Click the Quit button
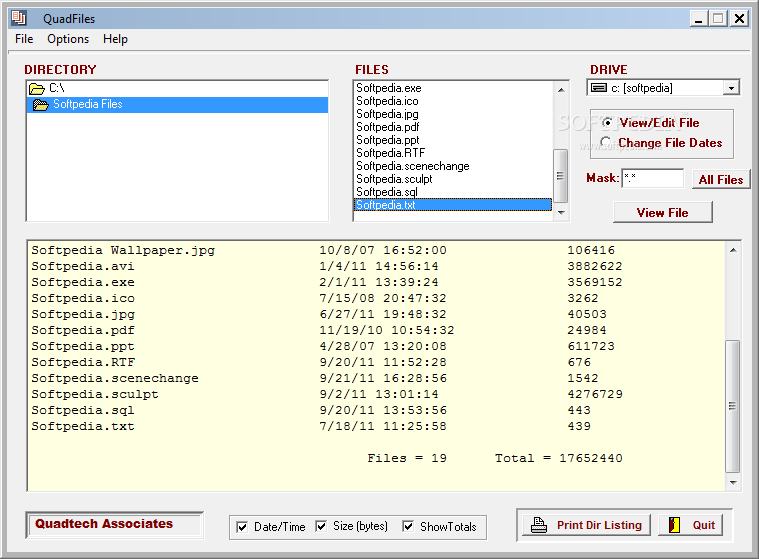 coord(691,525)
